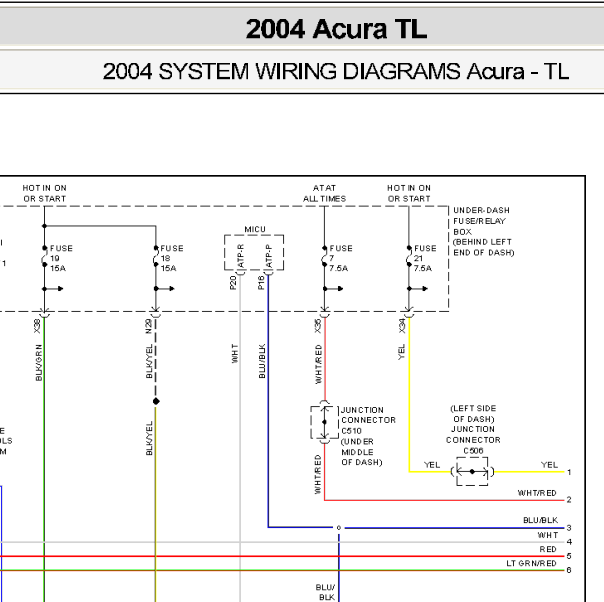Click the C506 junction connector symbol
Viewport: 604px width, 602px height.
coord(472,471)
